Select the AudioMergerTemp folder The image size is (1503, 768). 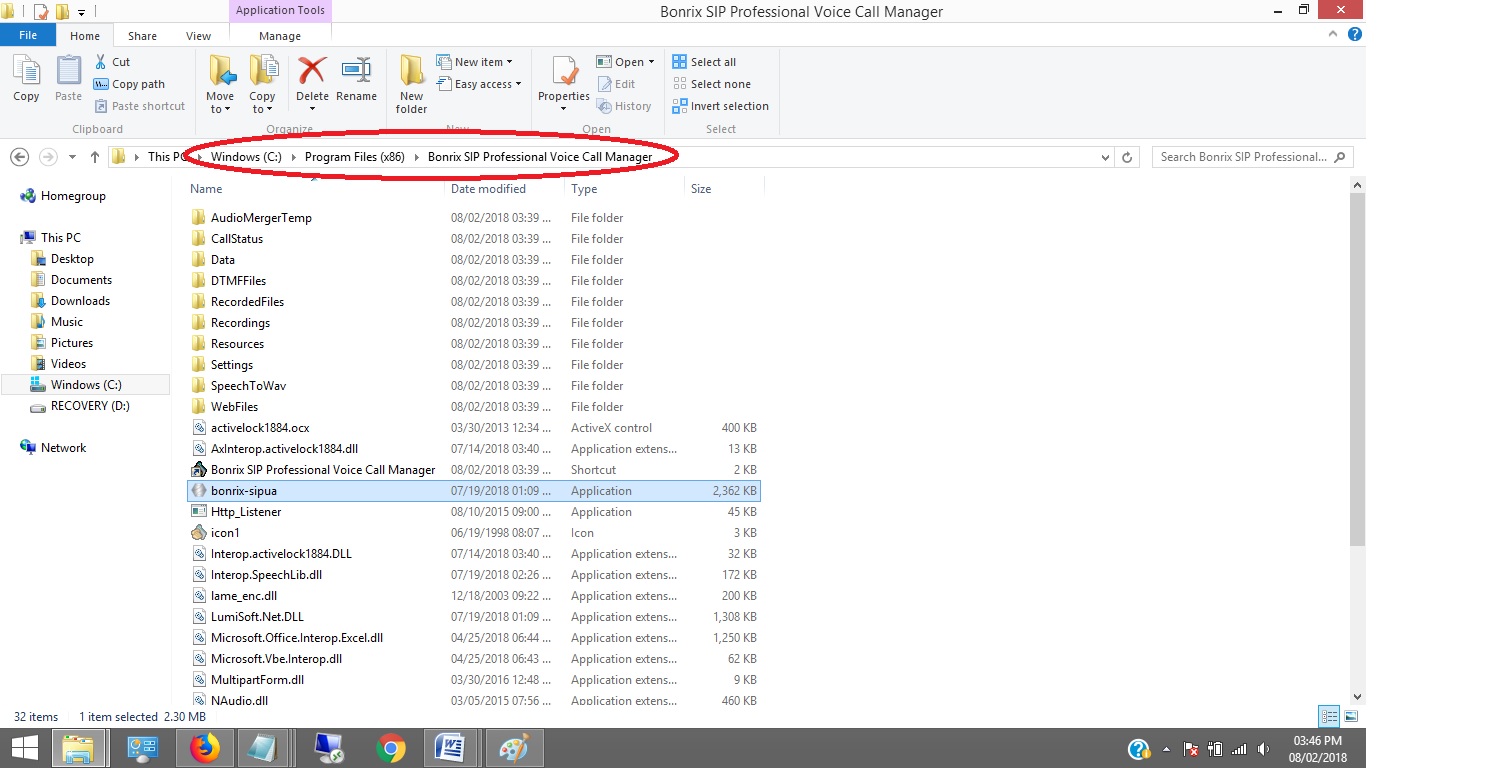pos(474,218)
